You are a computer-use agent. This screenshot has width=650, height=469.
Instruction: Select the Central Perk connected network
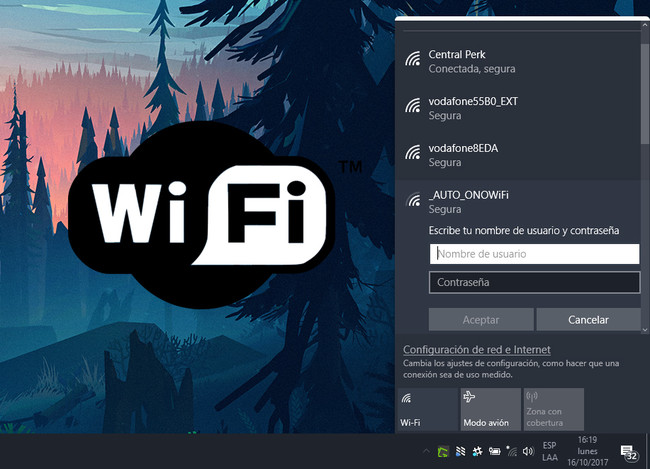(517, 62)
